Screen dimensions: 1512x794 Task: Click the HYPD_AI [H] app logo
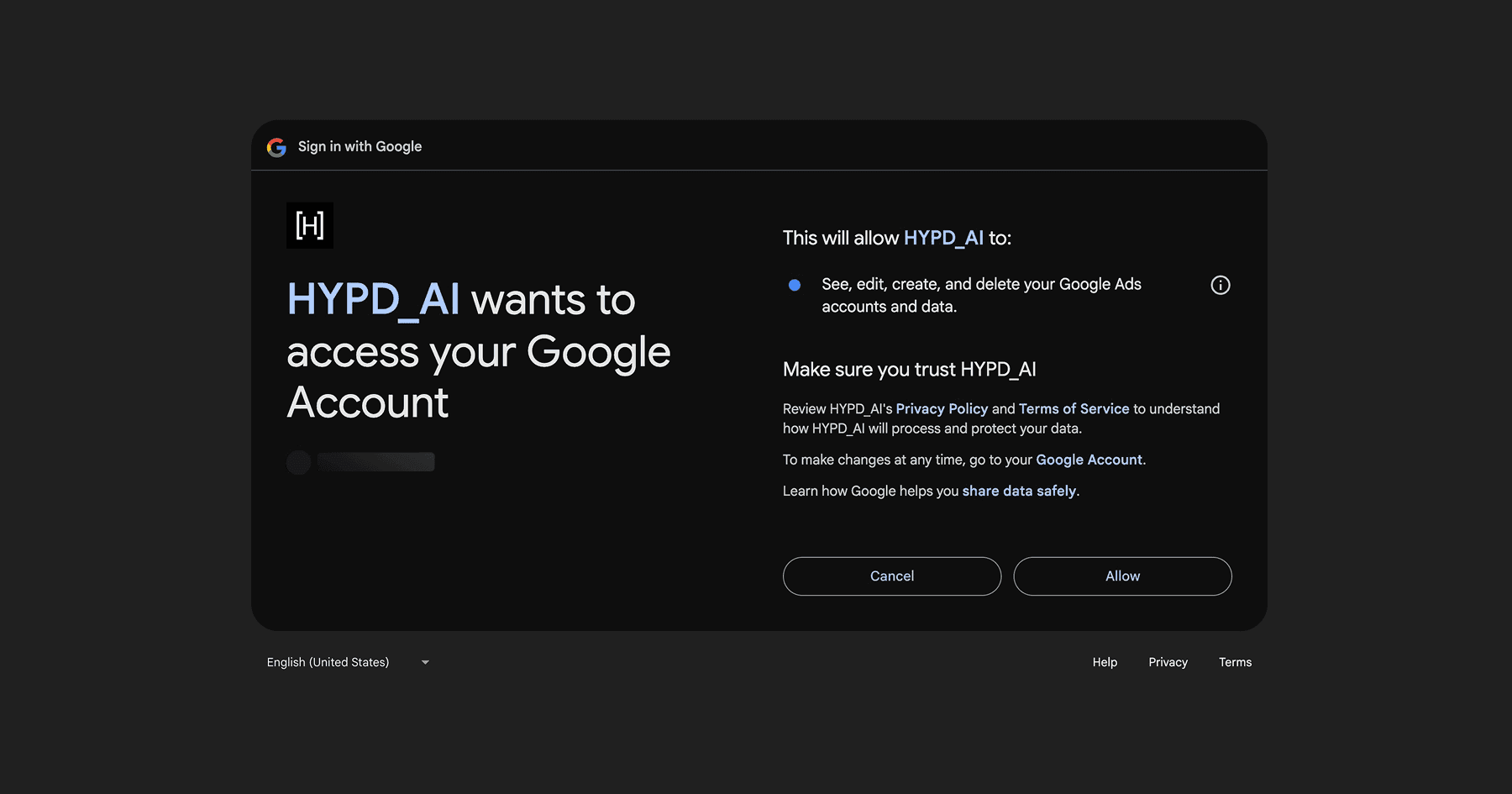[x=310, y=225]
